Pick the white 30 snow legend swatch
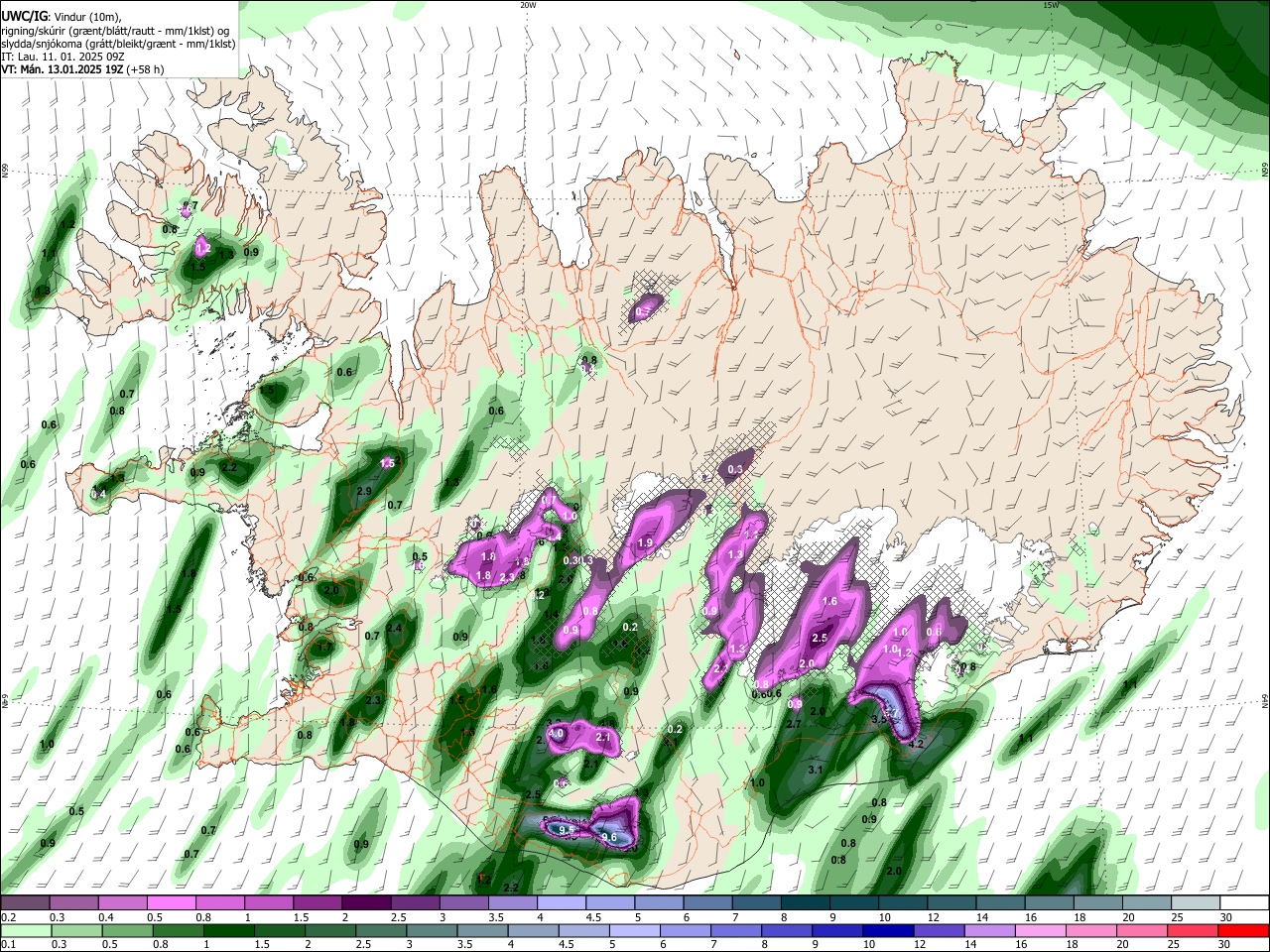 coord(1244,903)
